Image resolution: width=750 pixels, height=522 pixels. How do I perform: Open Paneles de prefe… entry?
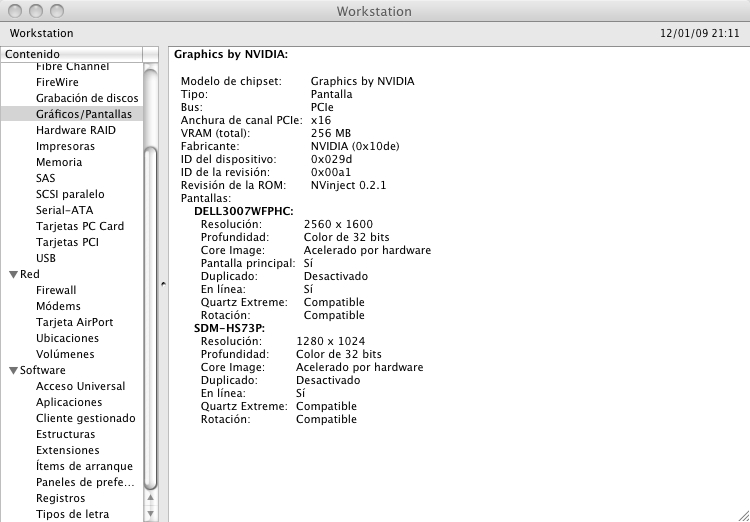pos(85,482)
